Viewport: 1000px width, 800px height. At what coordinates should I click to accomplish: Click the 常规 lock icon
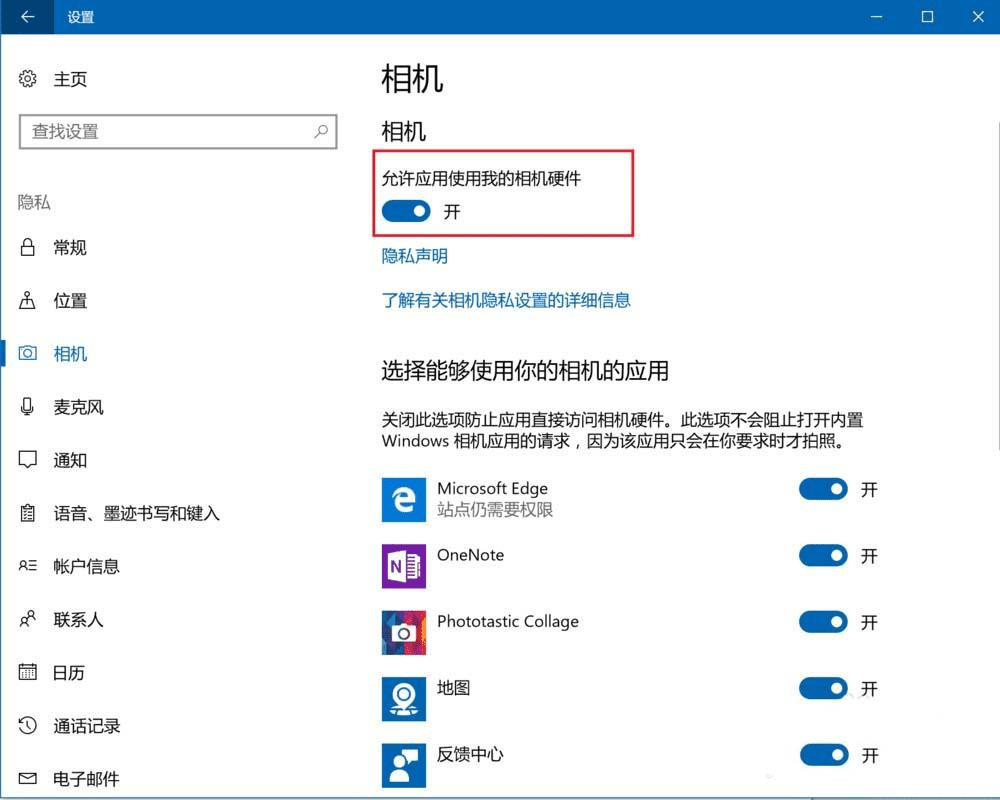tap(27, 248)
